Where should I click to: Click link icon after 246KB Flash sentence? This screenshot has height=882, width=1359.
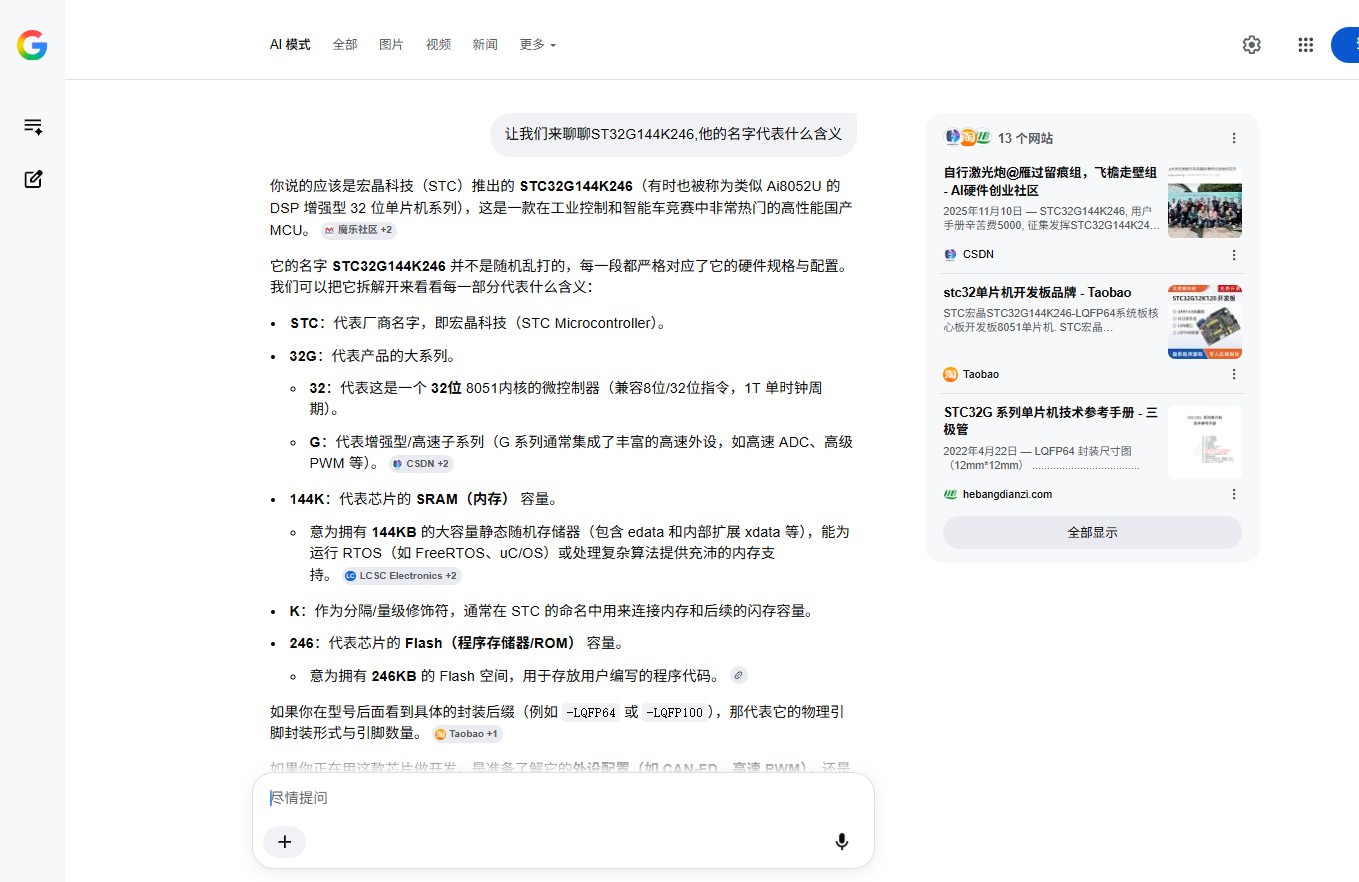click(739, 675)
